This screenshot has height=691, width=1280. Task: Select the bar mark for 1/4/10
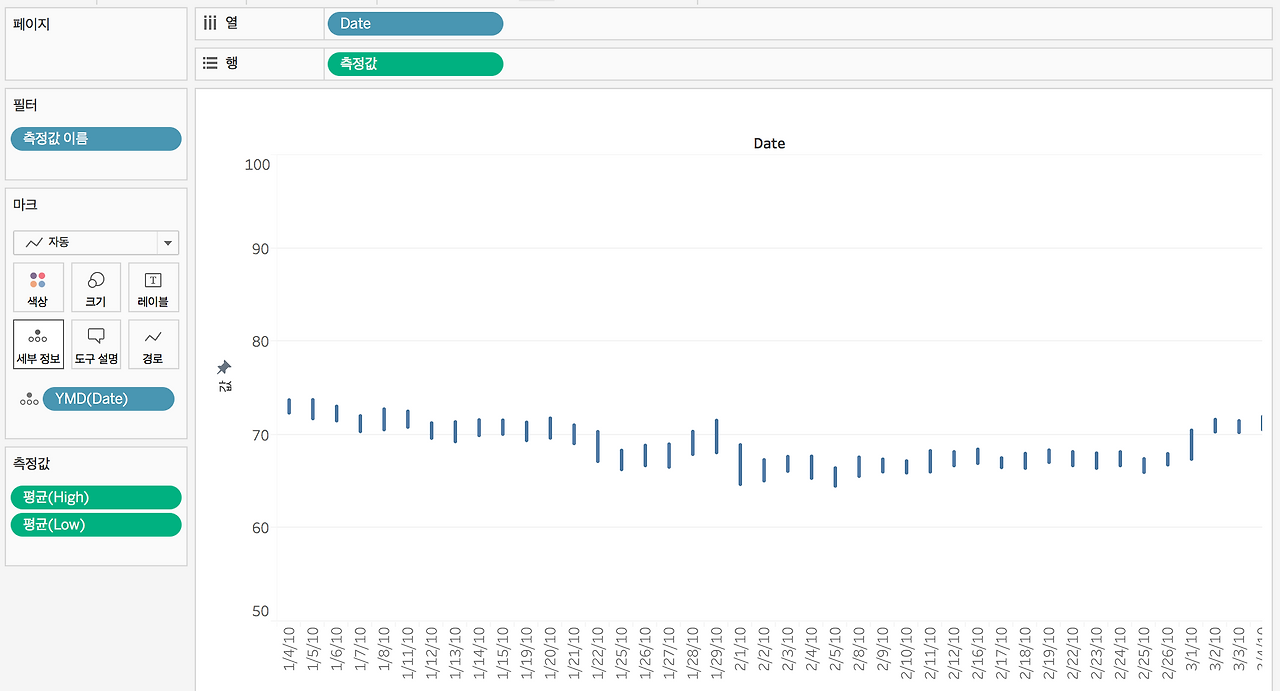289,406
